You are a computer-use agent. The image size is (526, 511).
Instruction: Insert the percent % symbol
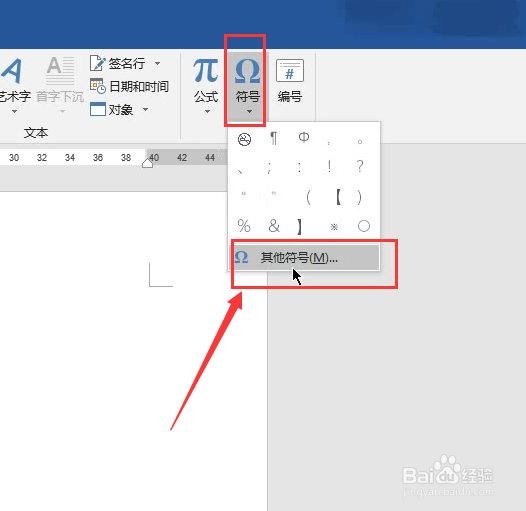[x=244, y=226]
